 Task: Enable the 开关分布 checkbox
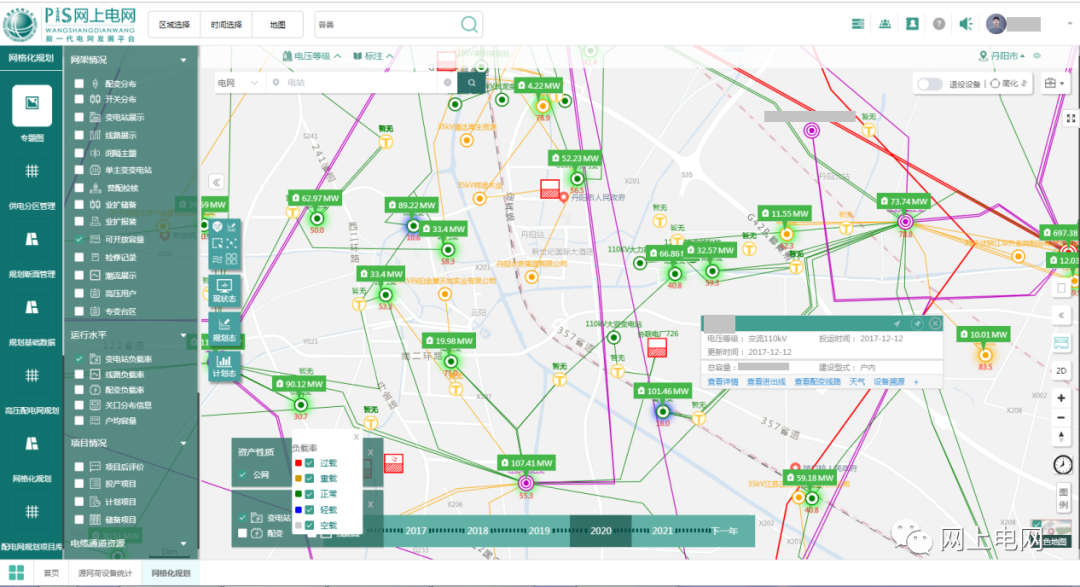(x=79, y=99)
